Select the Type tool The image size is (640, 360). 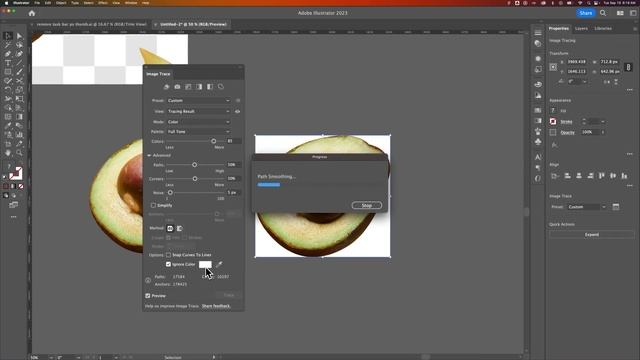(x=8, y=63)
